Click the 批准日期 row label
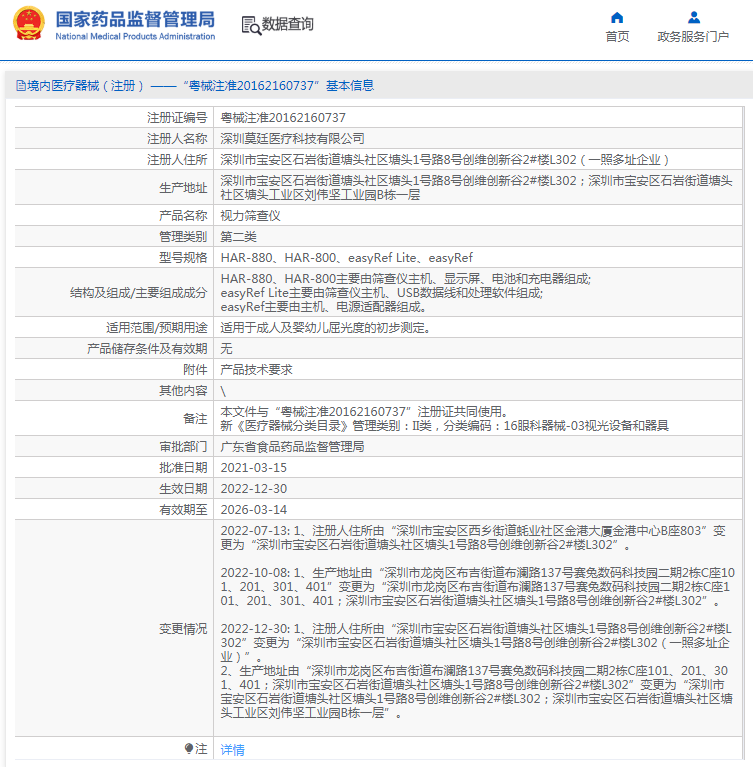The image size is (753, 767). (183, 468)
